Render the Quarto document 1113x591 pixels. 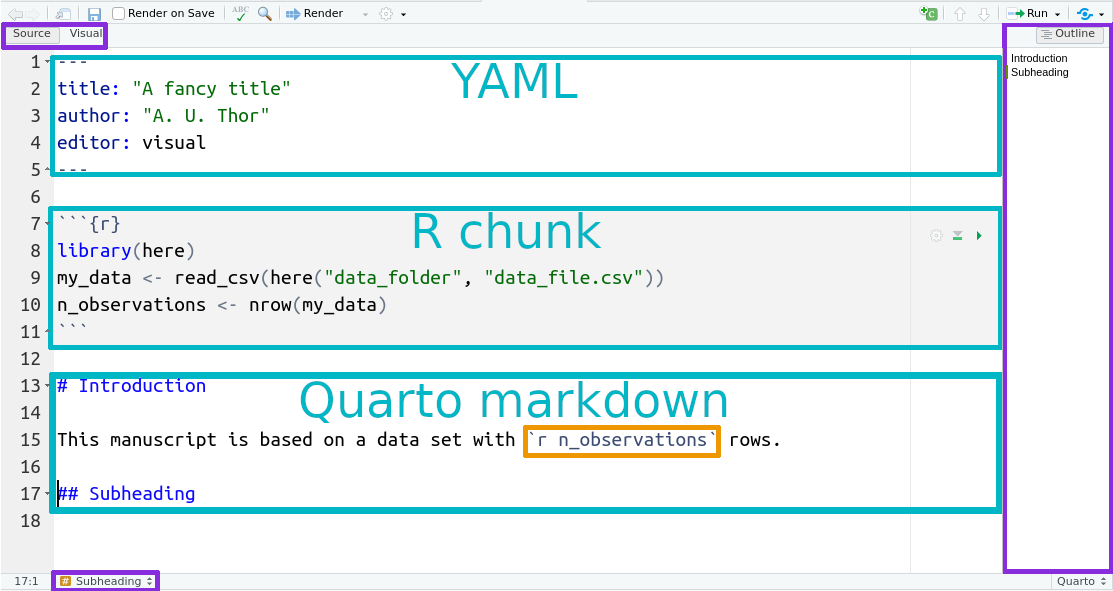(x=314, y=13)
